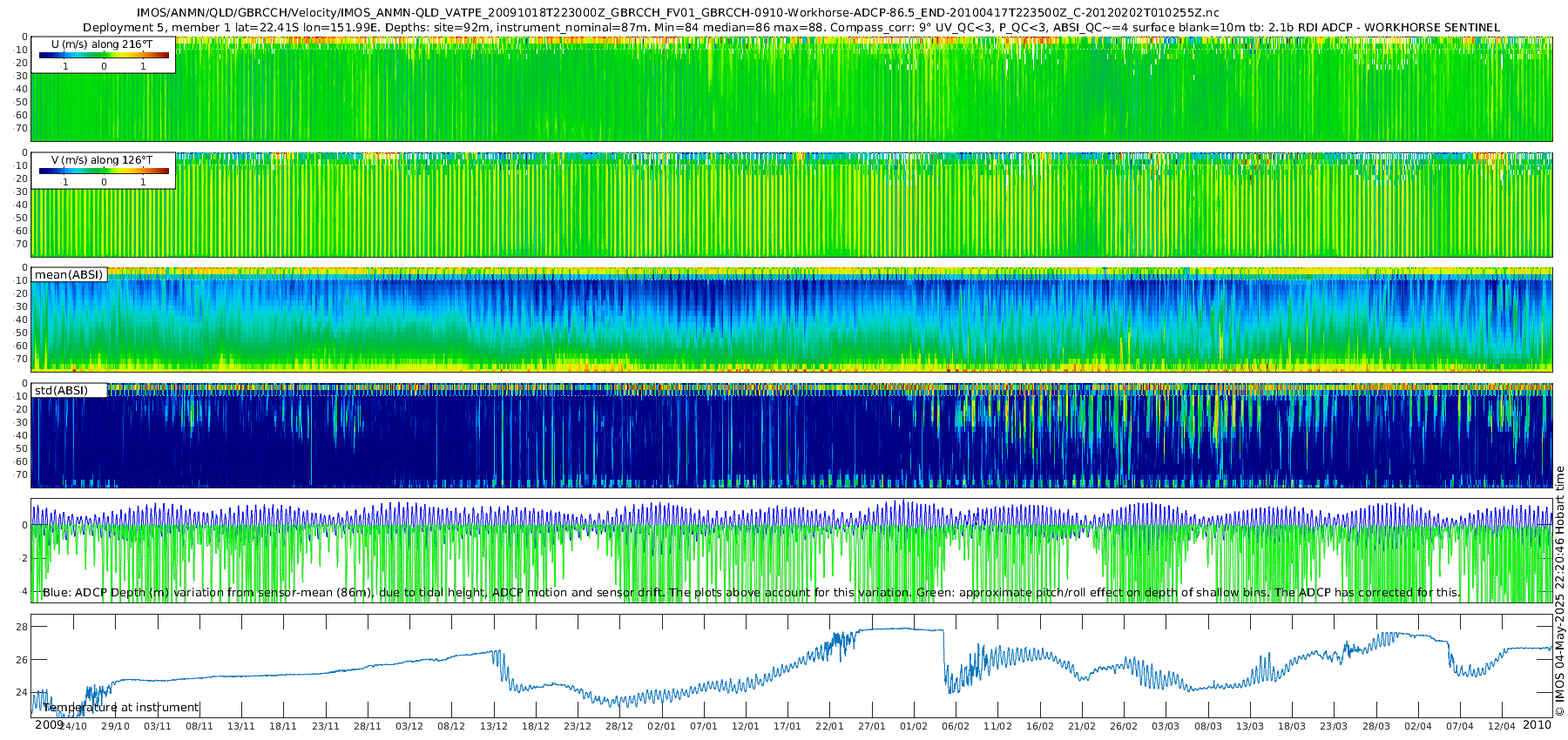Click the file path title text
Image resolution: width=1568 pixels, height=740 pixels.
coord(678,13)
